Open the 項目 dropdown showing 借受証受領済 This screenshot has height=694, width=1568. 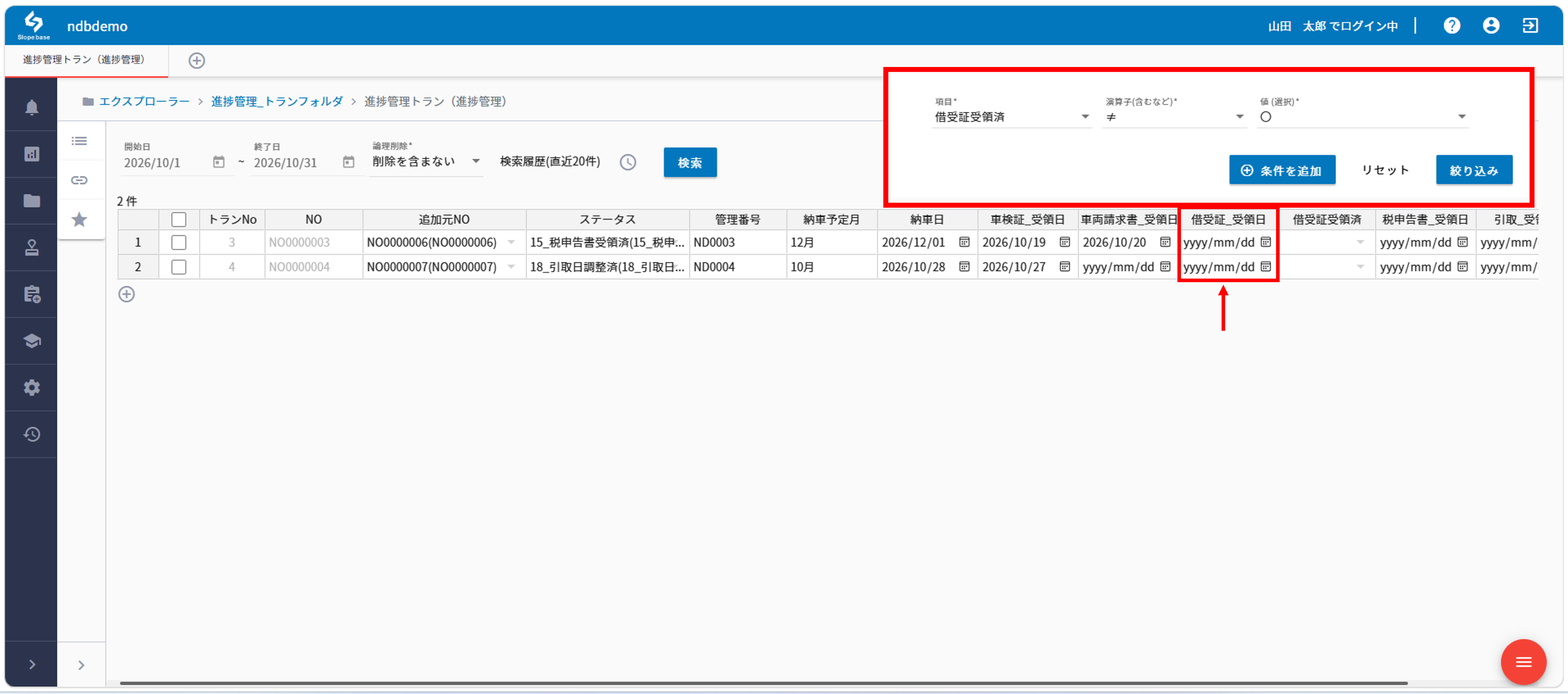pos(1011,117)
